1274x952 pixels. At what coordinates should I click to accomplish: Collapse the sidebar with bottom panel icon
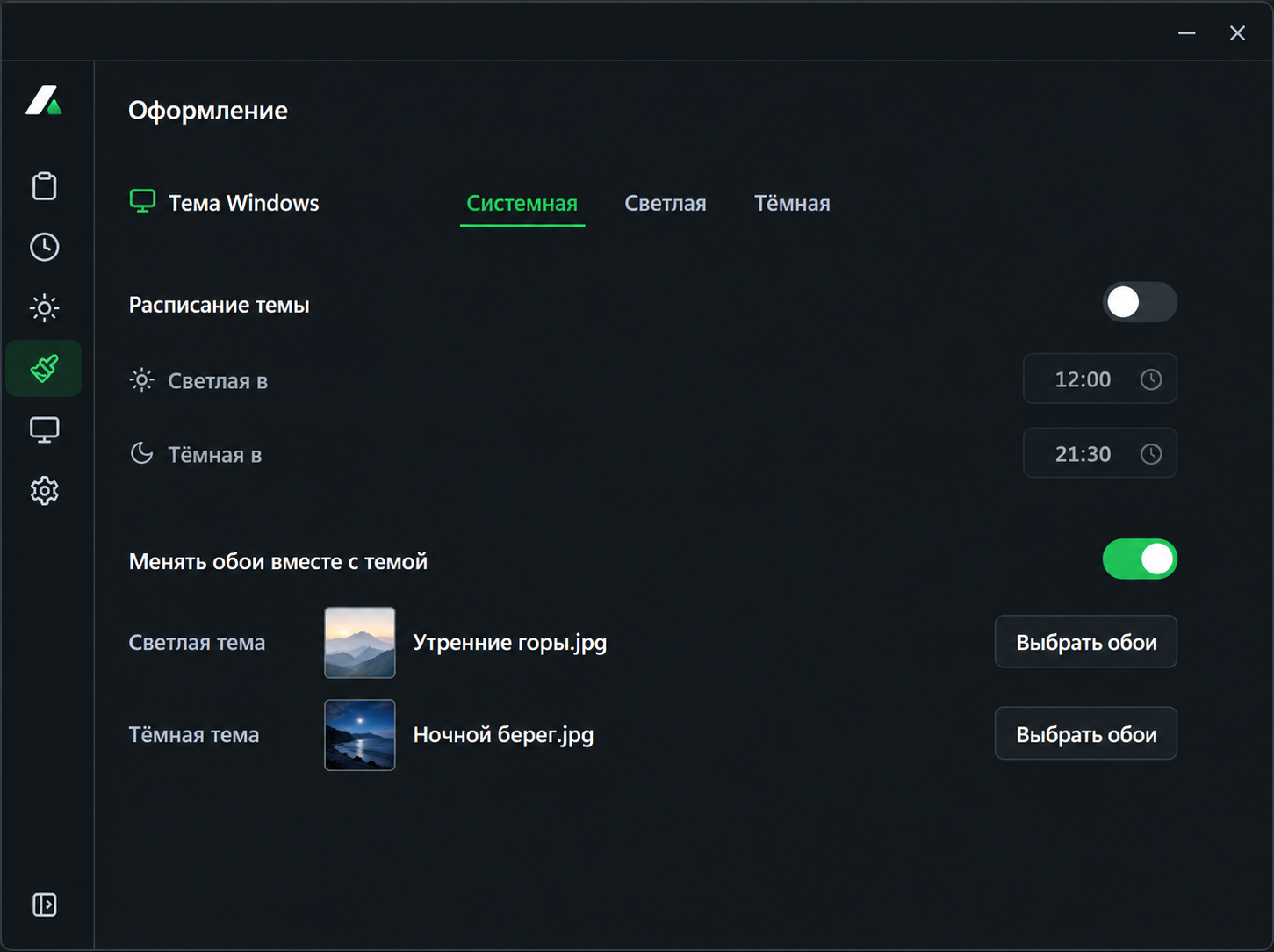tap(44, 905)
